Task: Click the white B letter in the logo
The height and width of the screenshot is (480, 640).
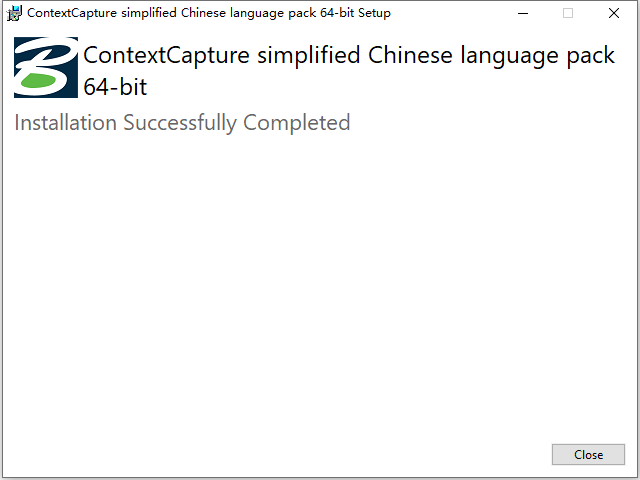Action: (x=45, y=65)
